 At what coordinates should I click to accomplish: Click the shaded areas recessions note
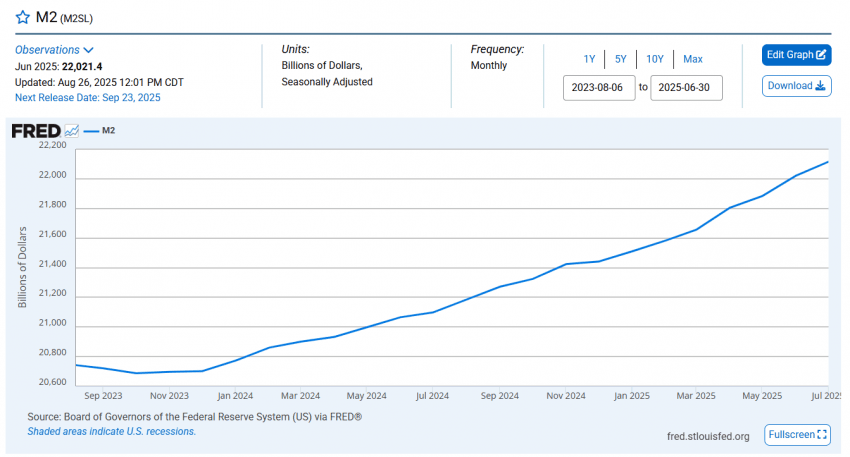112,432
